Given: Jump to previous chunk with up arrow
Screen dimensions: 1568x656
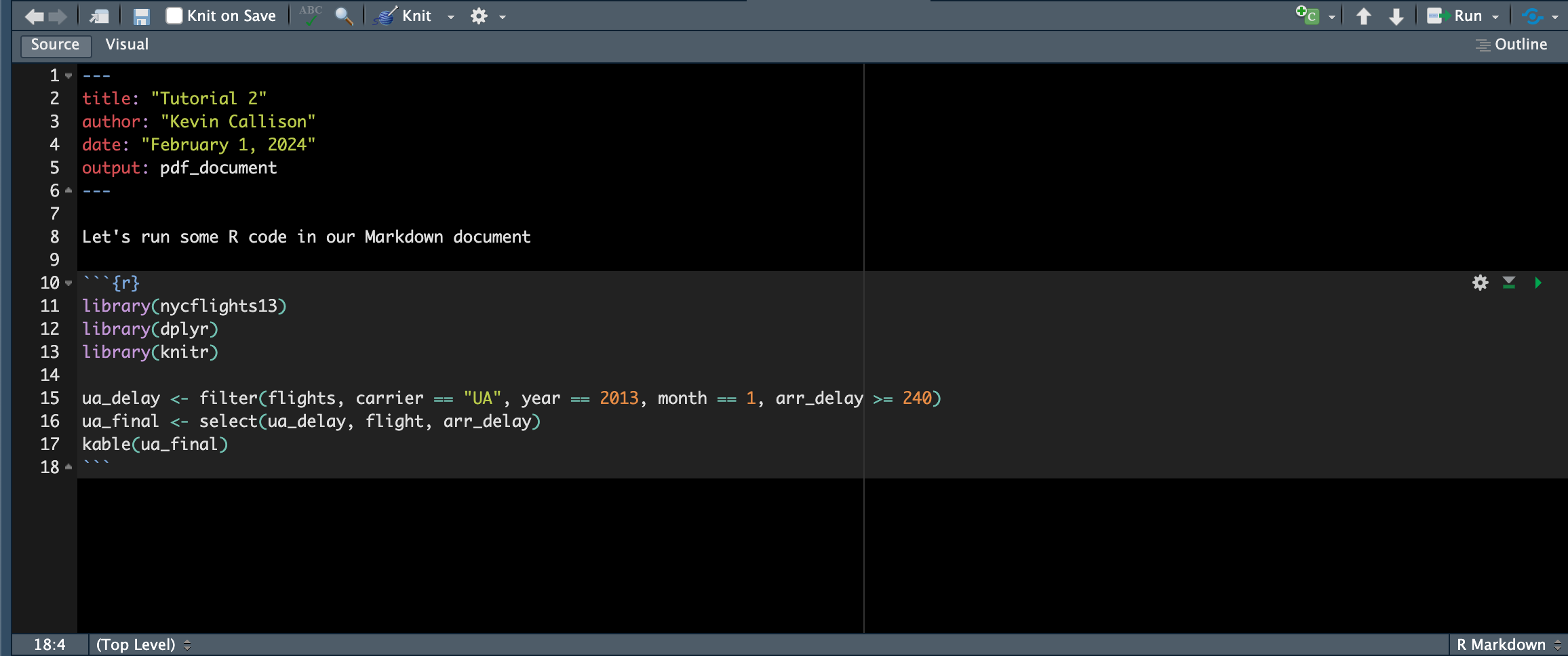Looking at the screenshot, I should pos(1363,16).
